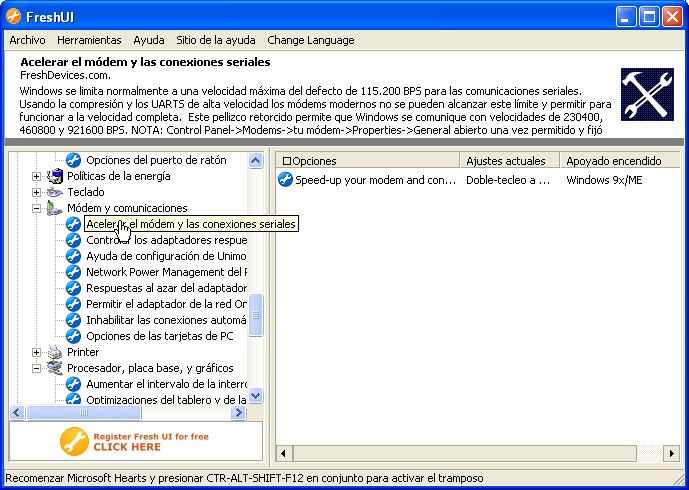The image size is (689, 490).
Task: Click wrench icon beside Inhabilitar las conexiones
Action: (x=73, y=320)
